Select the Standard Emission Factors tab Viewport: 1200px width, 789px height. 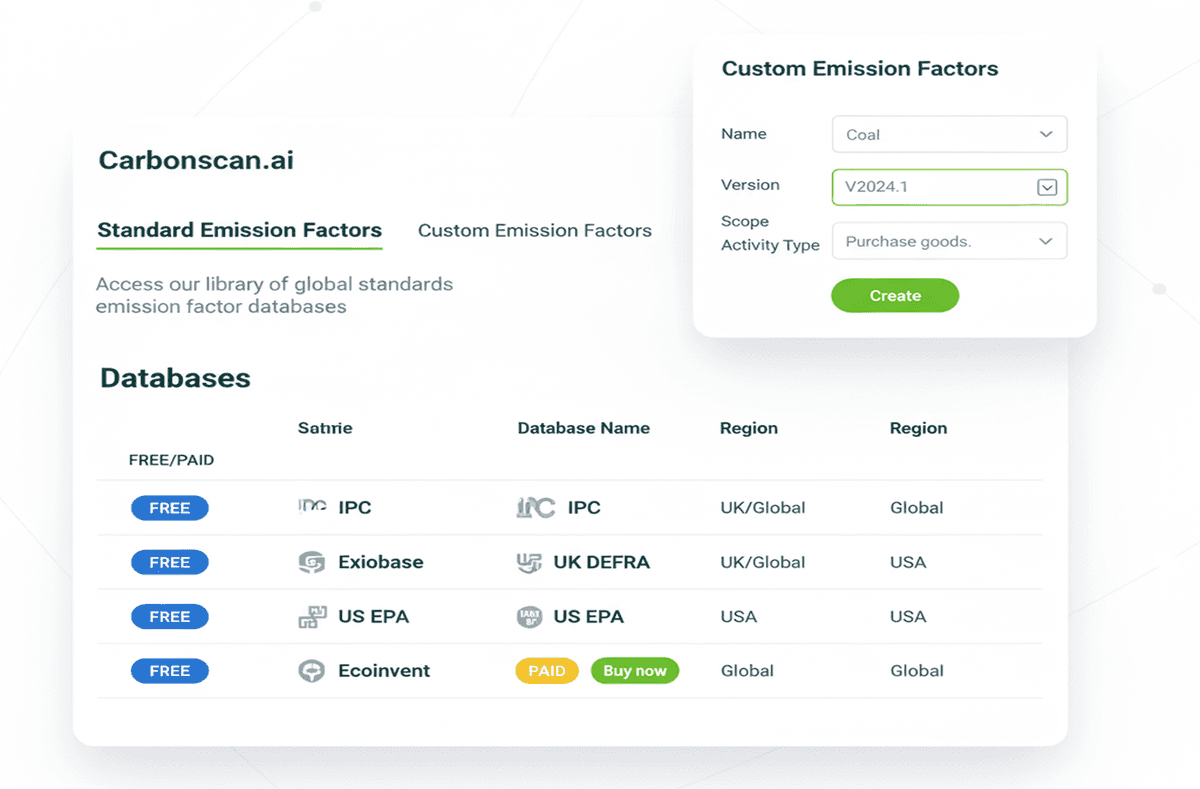click(239, 230)
